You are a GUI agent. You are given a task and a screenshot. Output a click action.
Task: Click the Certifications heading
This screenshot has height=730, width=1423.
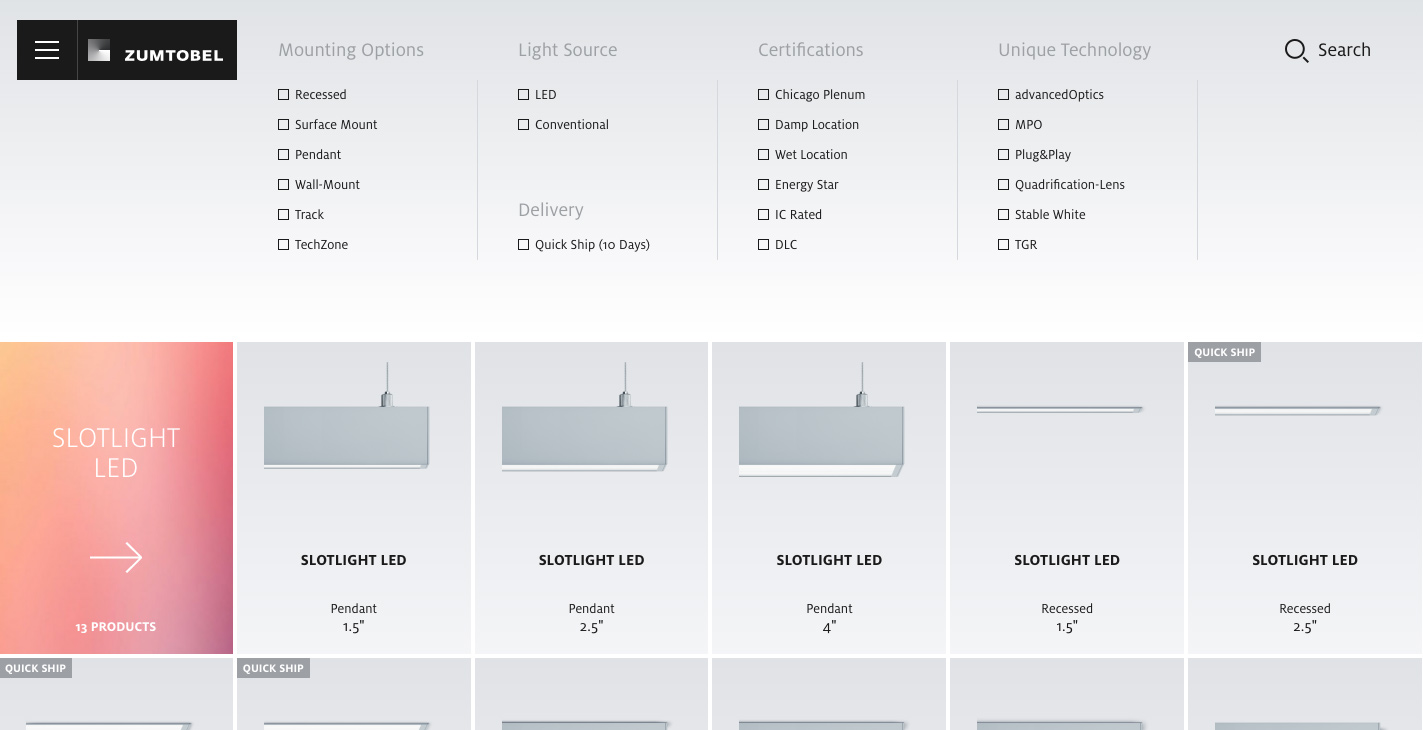click(811, 50)
